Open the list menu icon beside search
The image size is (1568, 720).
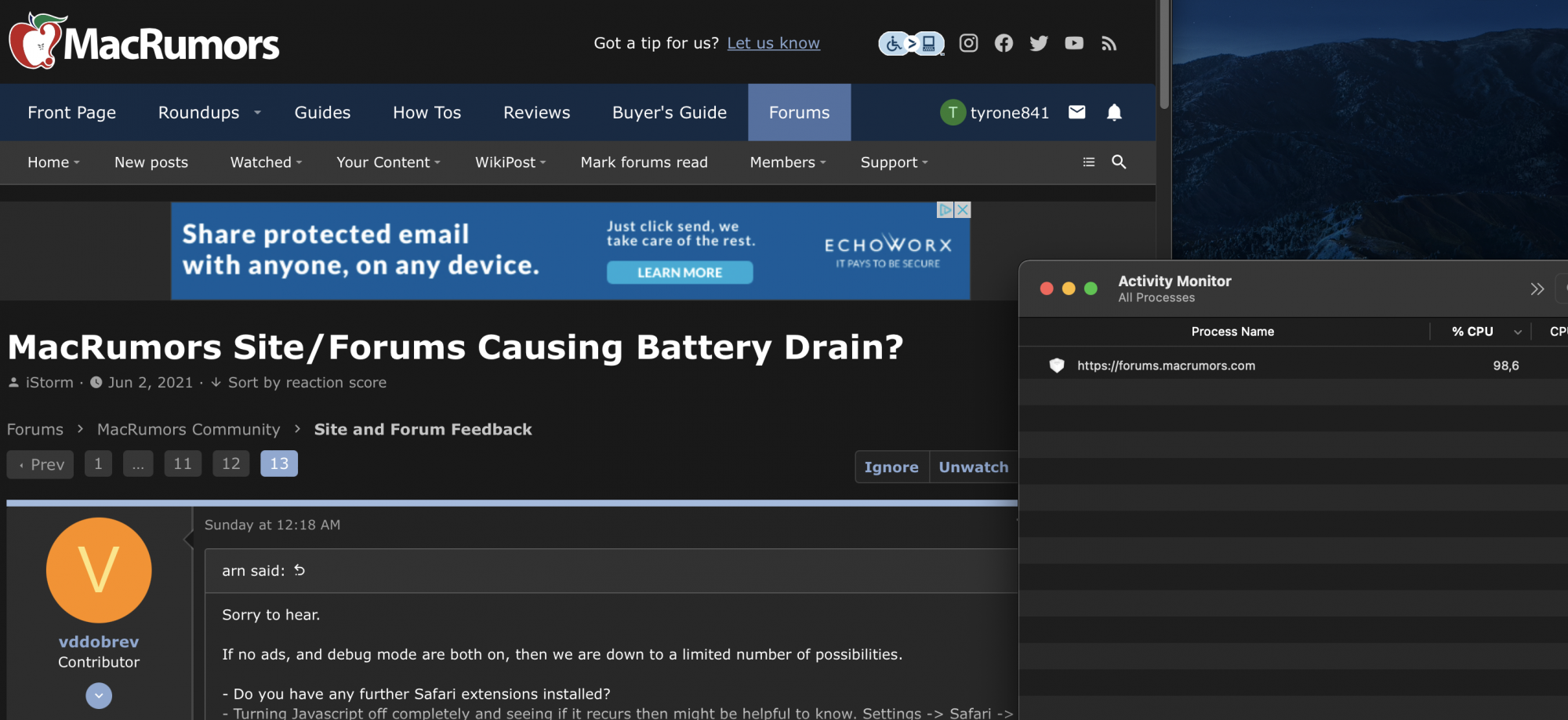point(1089,162)
